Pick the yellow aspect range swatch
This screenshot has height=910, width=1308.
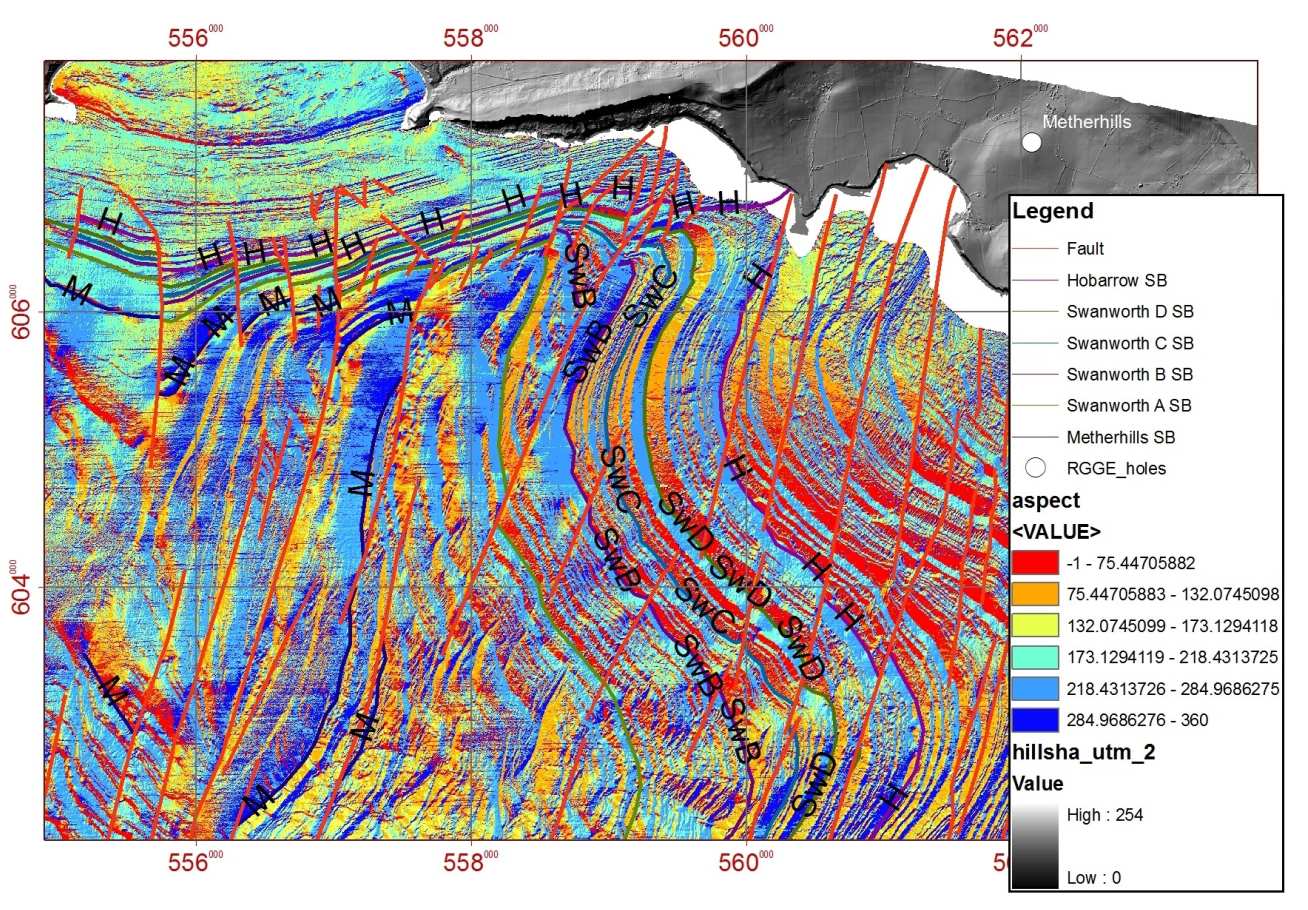coord(1036,626)
